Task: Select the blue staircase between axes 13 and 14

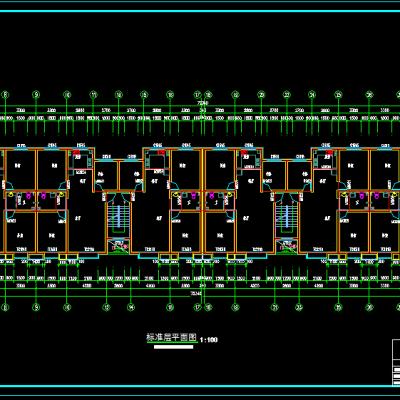Action: coord(118,217)
